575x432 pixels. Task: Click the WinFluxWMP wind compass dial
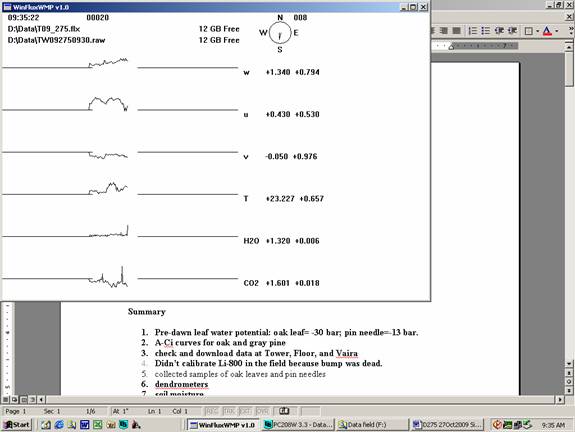click(x=280, y=33)
